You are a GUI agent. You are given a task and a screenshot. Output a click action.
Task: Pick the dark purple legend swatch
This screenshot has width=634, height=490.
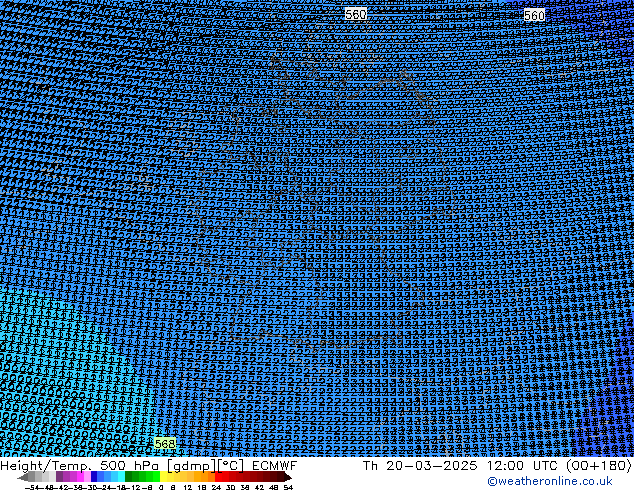coord(59,477)
